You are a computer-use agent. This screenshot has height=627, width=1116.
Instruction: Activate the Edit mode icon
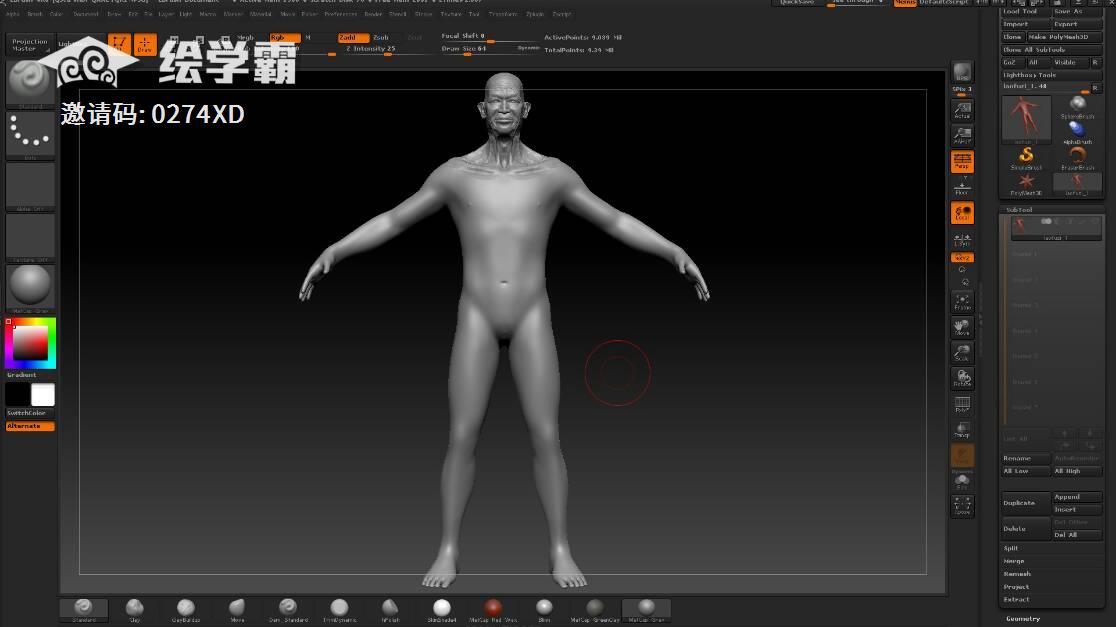tap(119, 44)
